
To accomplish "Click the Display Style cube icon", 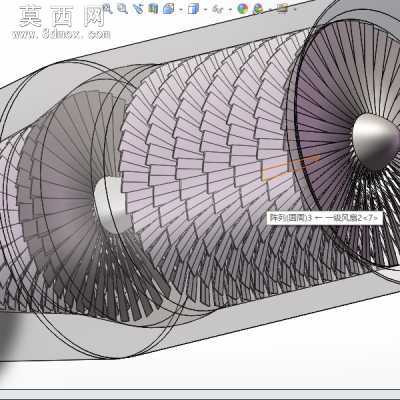I will tap(193, 8).
